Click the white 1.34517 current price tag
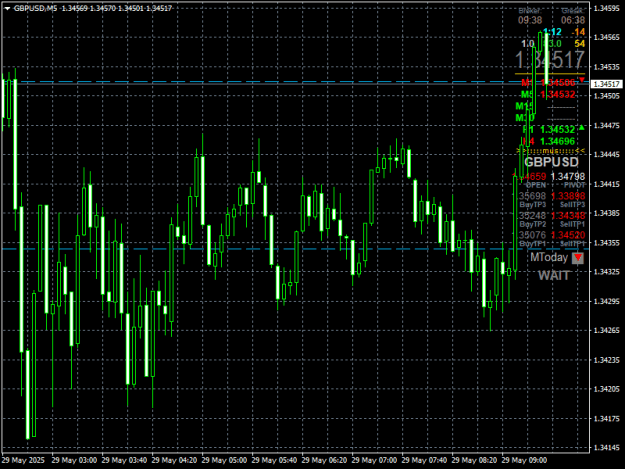 coord(606,84)
